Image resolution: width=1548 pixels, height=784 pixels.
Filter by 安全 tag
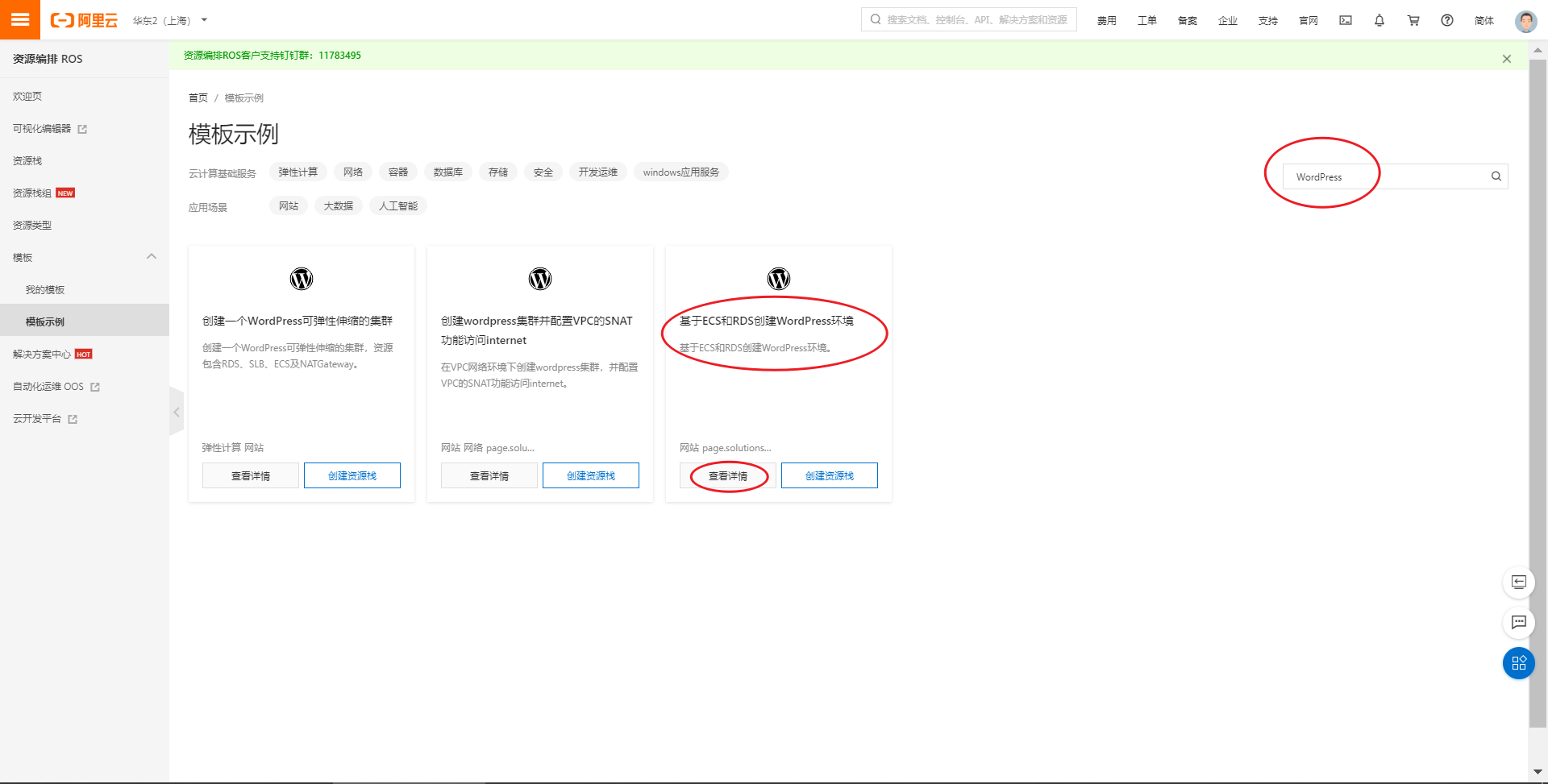point(543,172)
